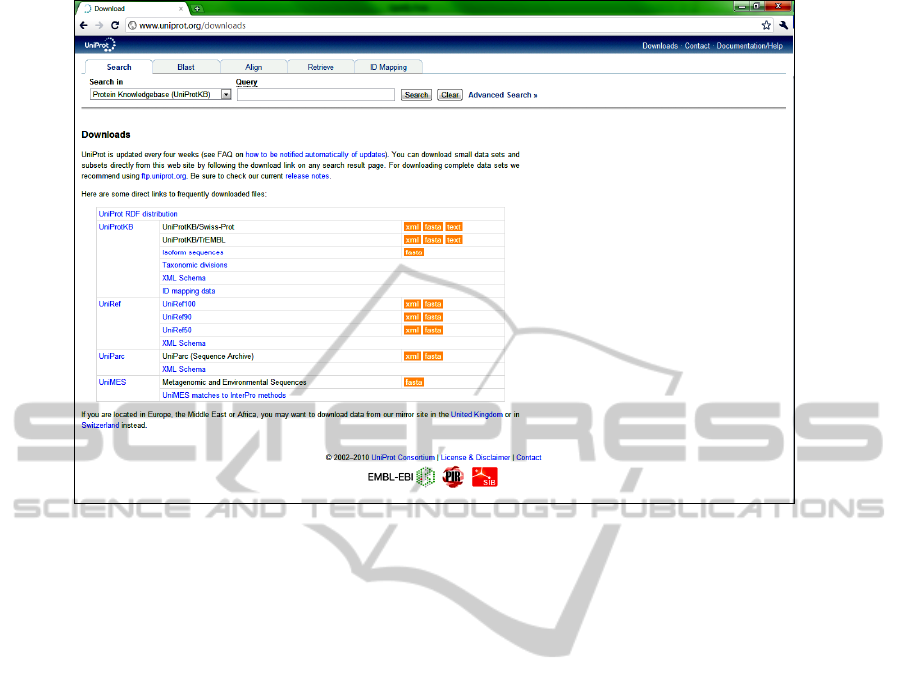Click the SIB logo in the footer
The width and height of the screenshot is (901, 692).
click(485, 477)
